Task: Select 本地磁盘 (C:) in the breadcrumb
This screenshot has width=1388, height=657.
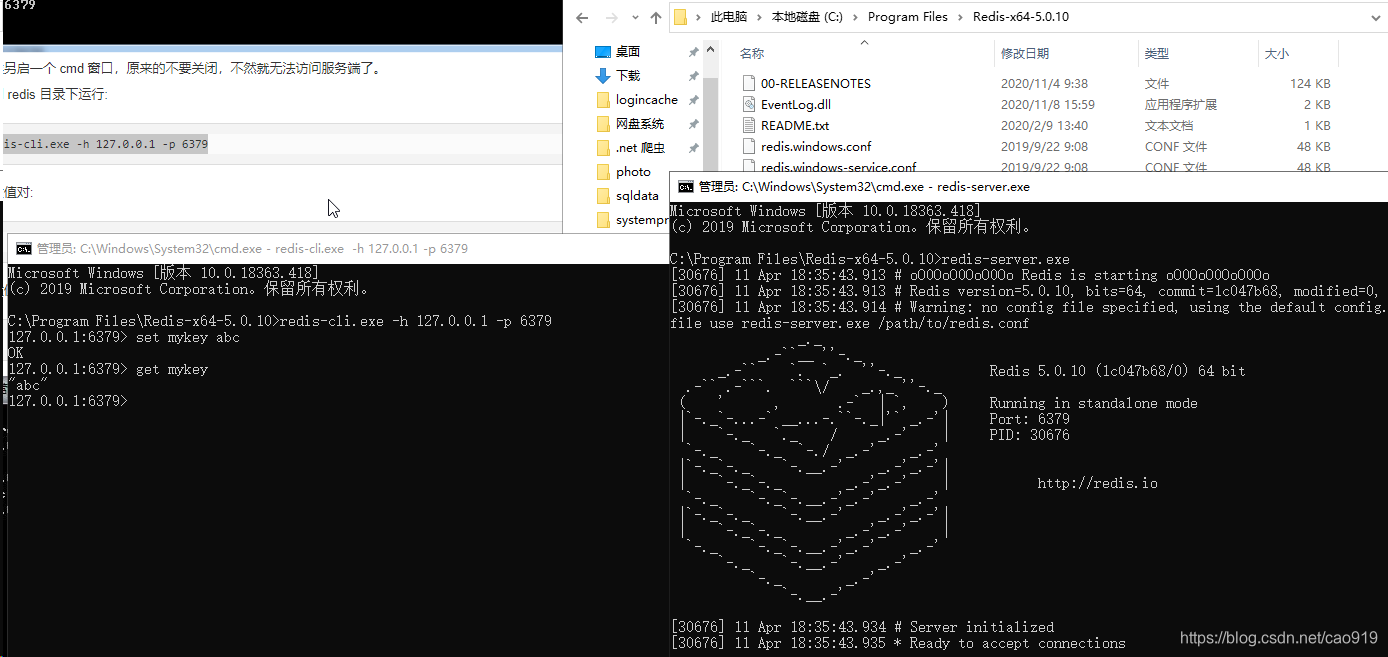Action: click(x=806, y=17)
